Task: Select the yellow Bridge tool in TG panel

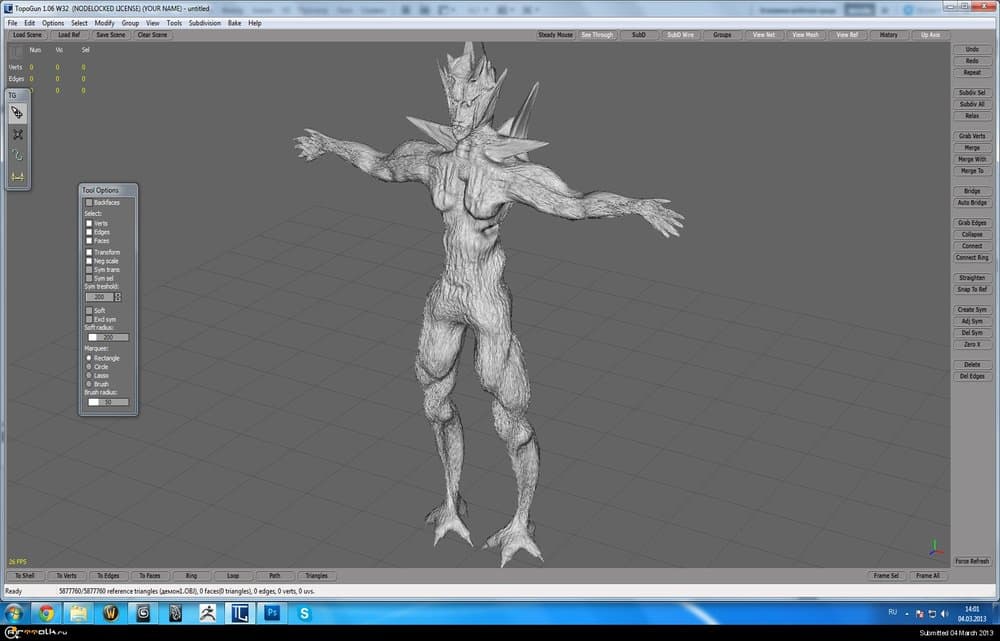Action: (17, 176)
